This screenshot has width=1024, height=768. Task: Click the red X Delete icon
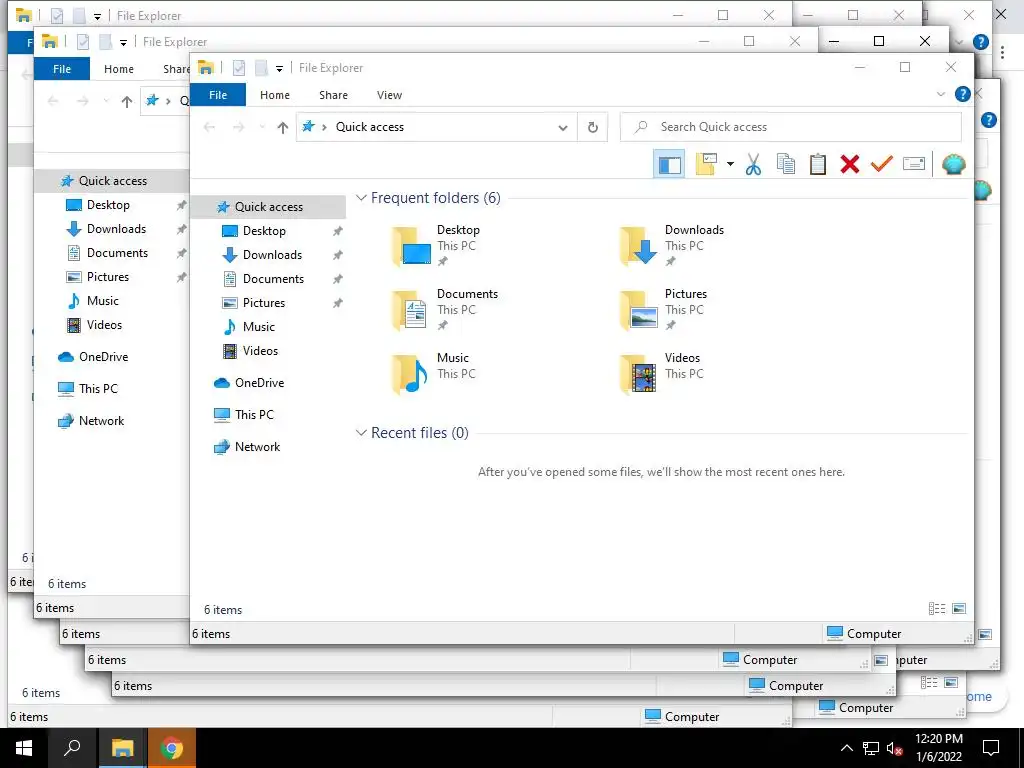tap(850, 164)
